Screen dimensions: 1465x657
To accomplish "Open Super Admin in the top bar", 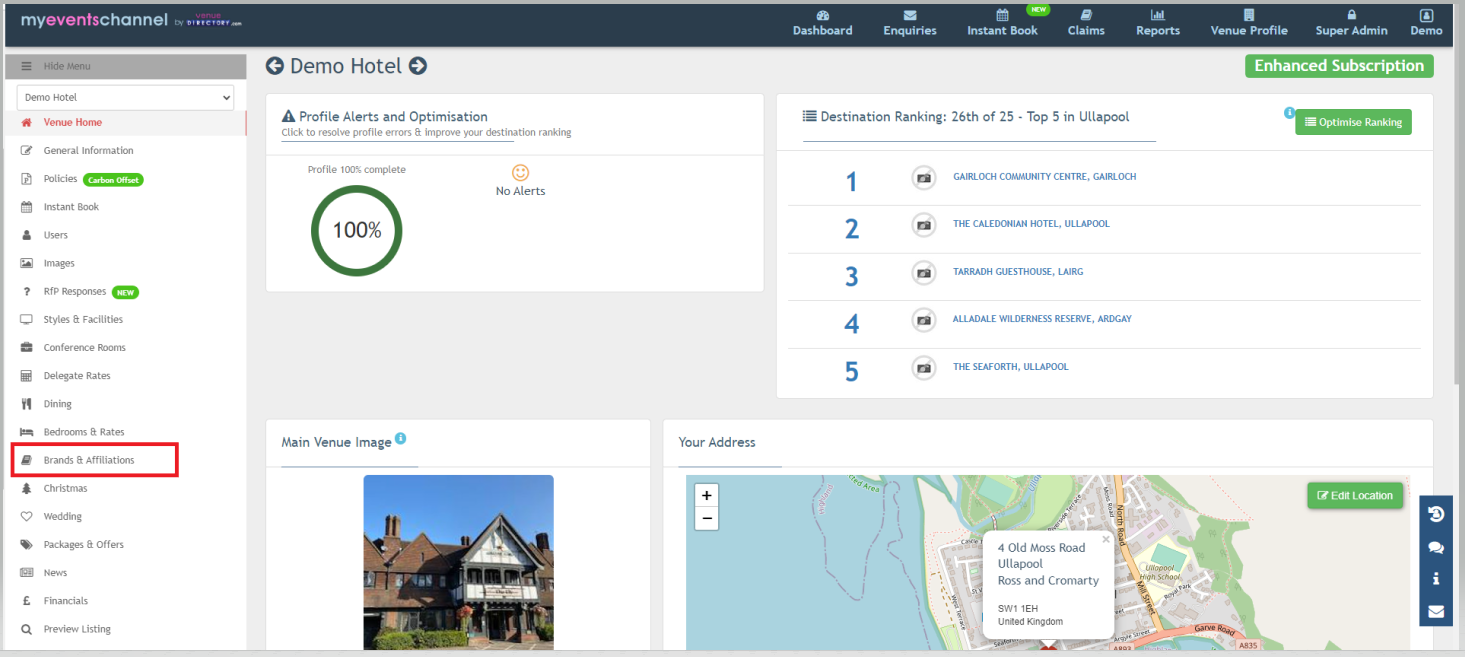I will pos(1351,23).
